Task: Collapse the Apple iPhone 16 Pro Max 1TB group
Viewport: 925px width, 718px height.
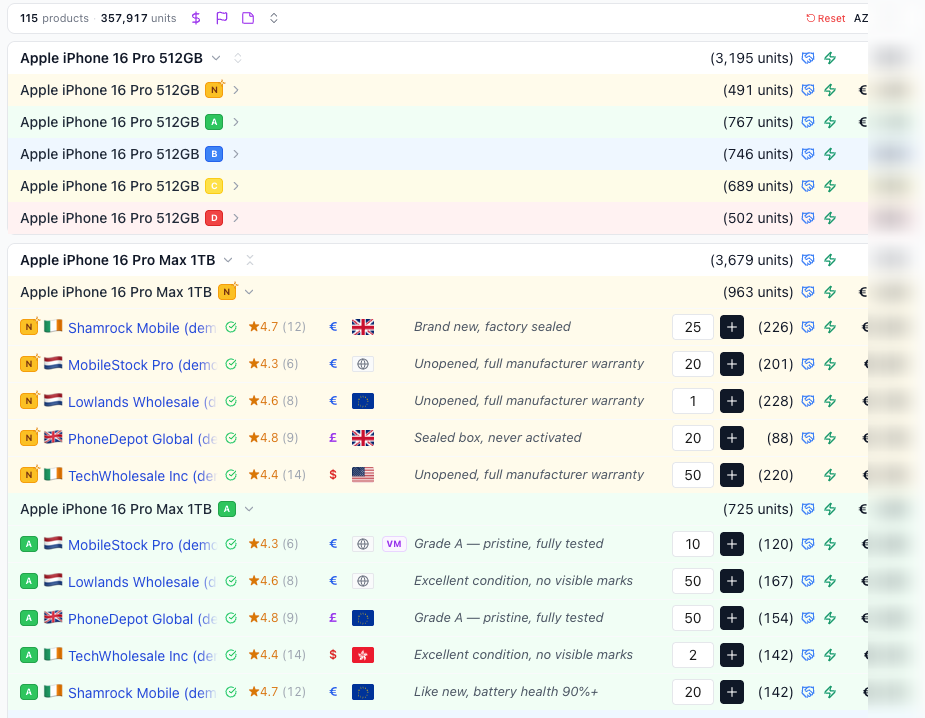Action: tap(228, 260)
